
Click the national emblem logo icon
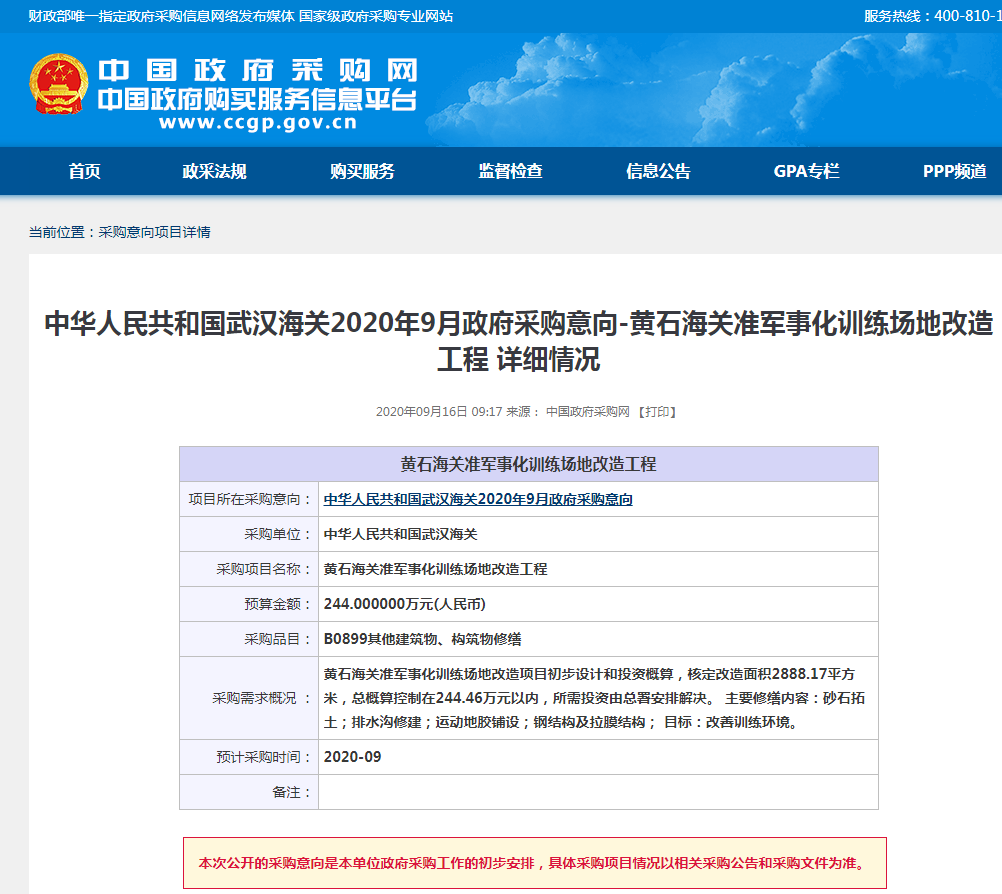tap(58, 84)
